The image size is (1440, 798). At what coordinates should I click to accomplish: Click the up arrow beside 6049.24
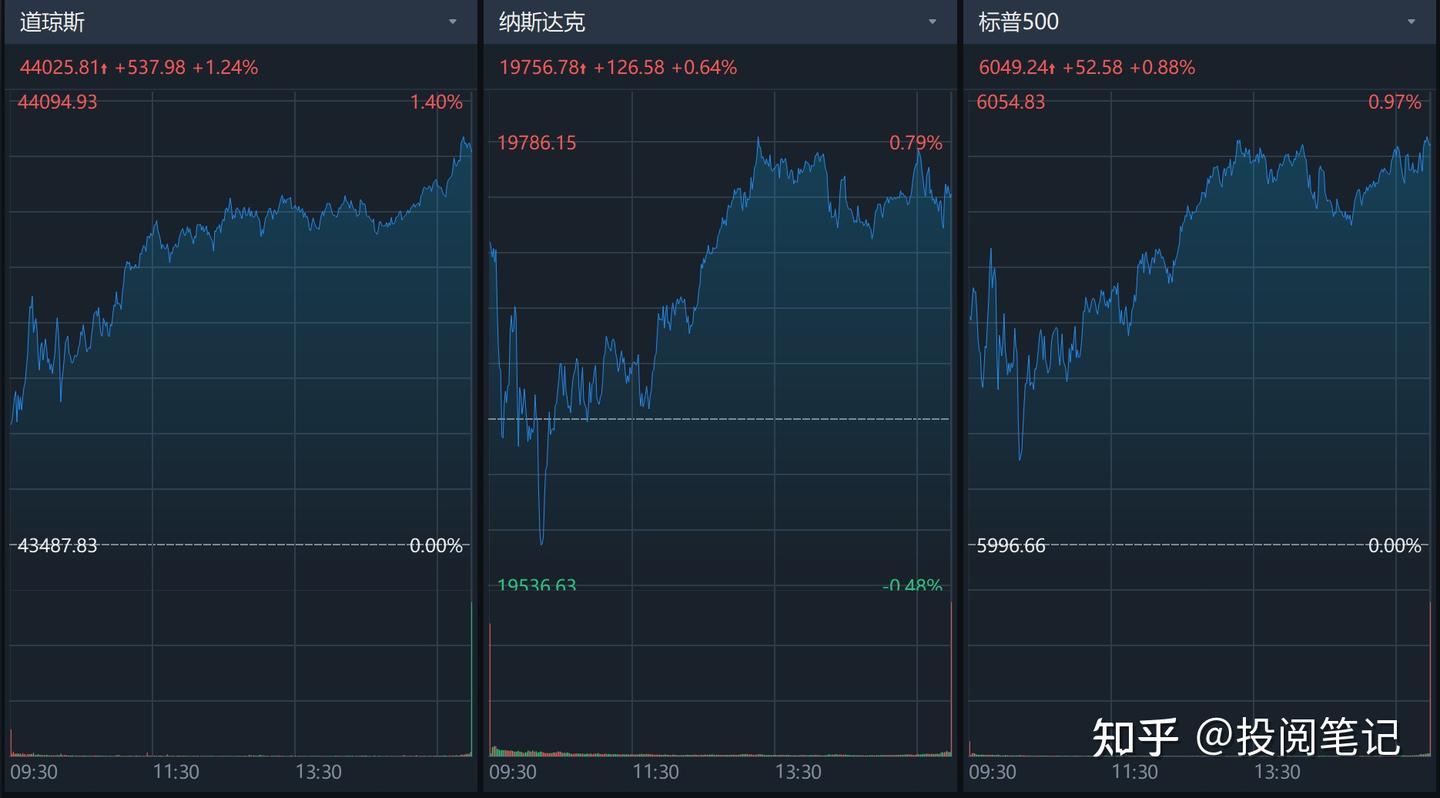click(x=1052, y=69)
